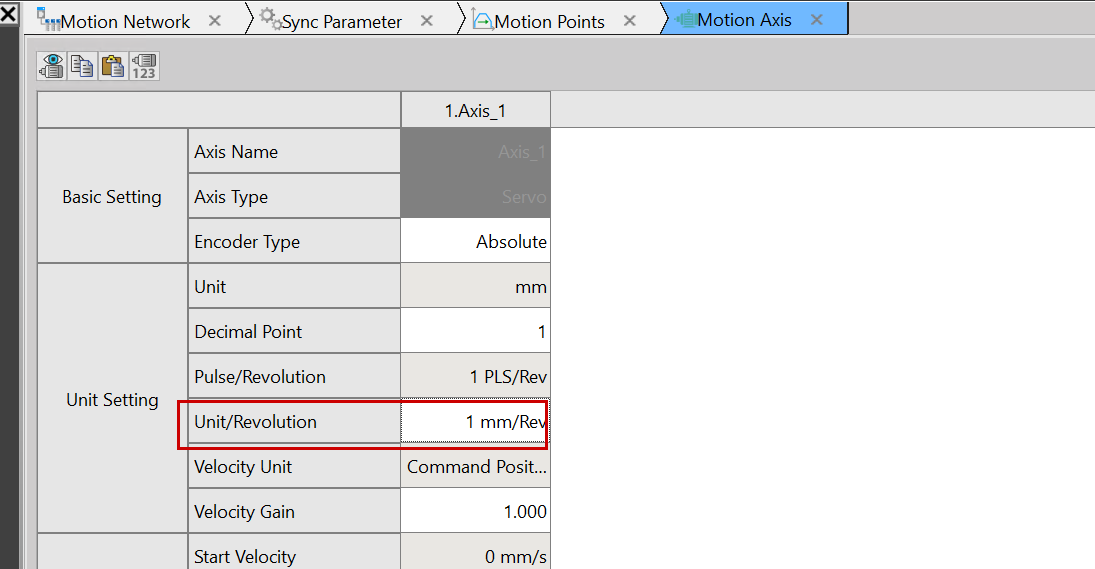The height and width of the screenshot is (569, 1095).
Task: Open the Unit value cell showing mm
Action: (x=475, y=287)
